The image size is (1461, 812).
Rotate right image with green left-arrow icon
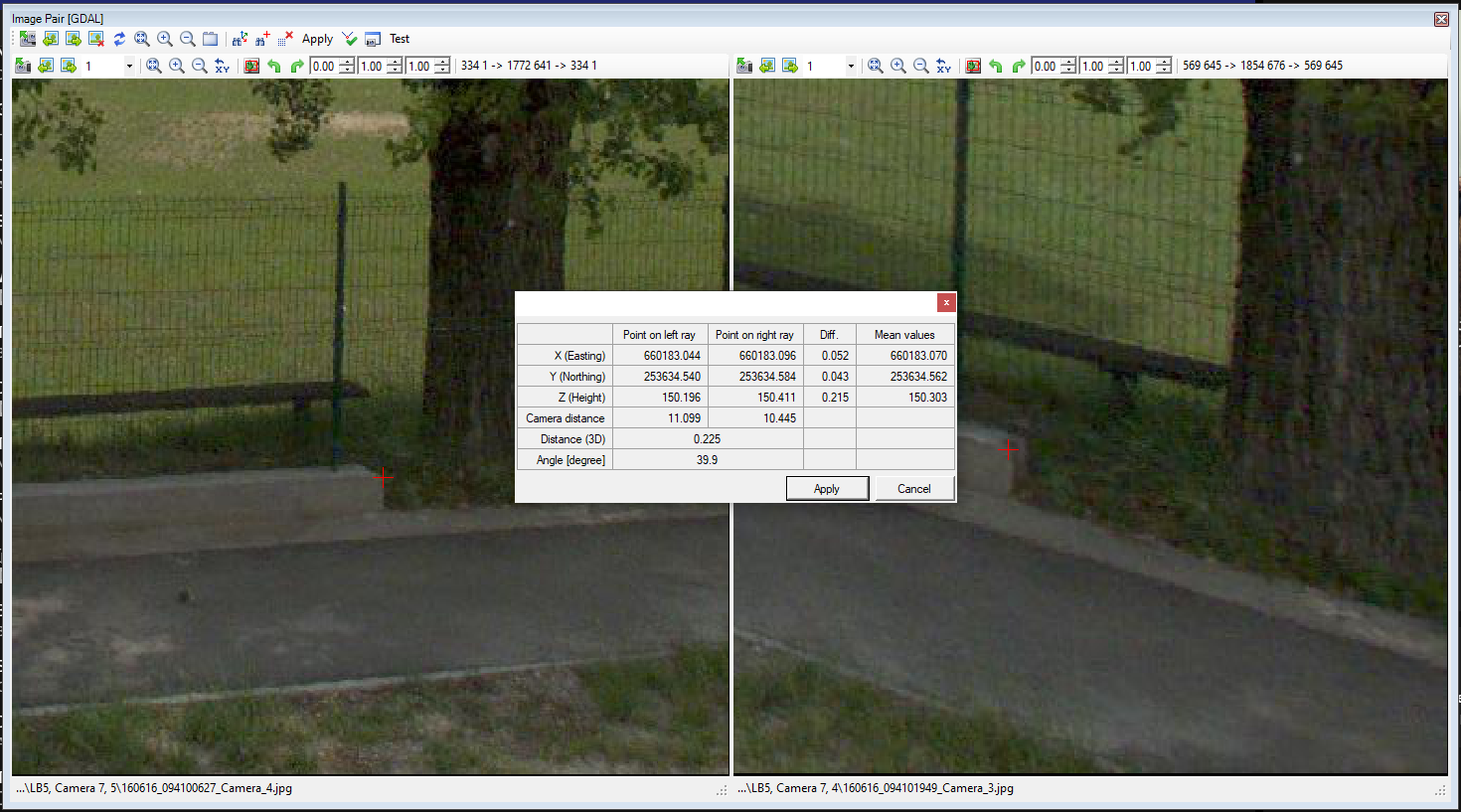coord(996,66)
